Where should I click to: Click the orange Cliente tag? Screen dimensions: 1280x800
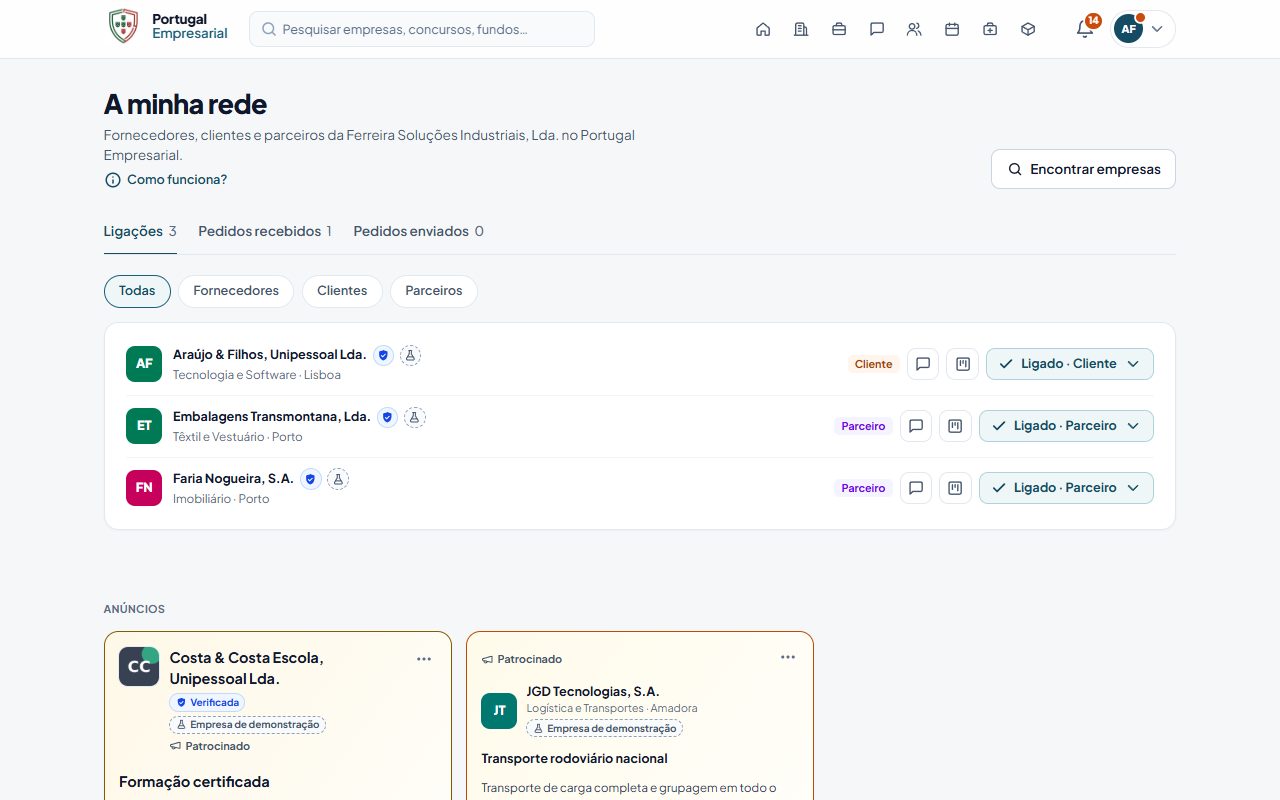point(873,364)
